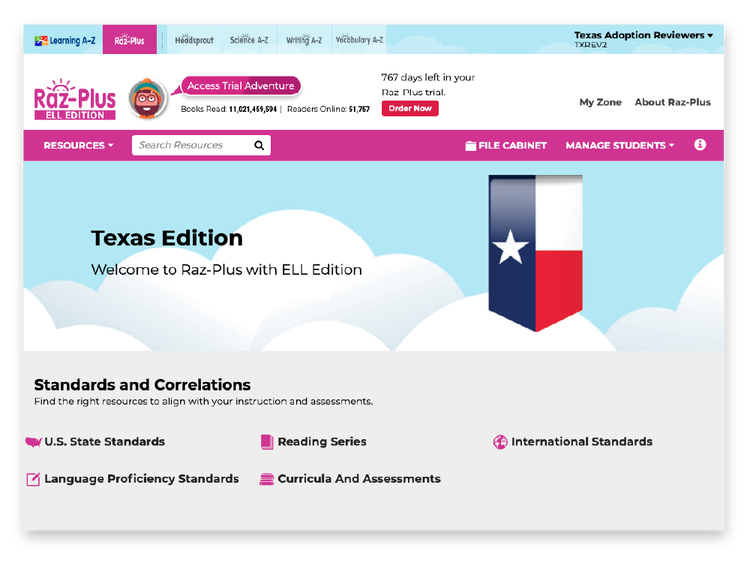Click the Books Read count text
The height and width of the screenshot is (563, 750).
click(229, 110)
